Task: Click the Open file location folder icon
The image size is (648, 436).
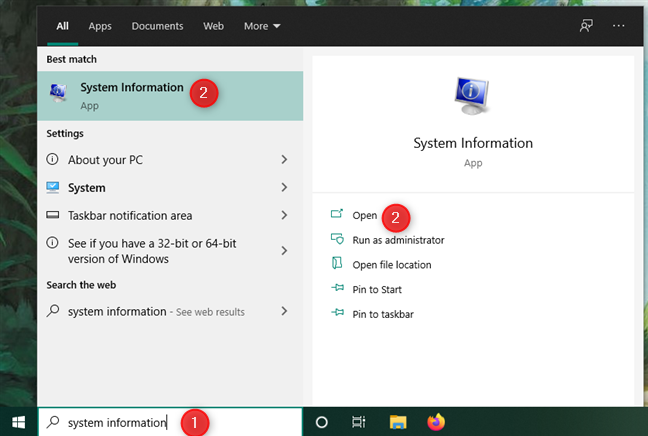Action: [x=337, y=263]
